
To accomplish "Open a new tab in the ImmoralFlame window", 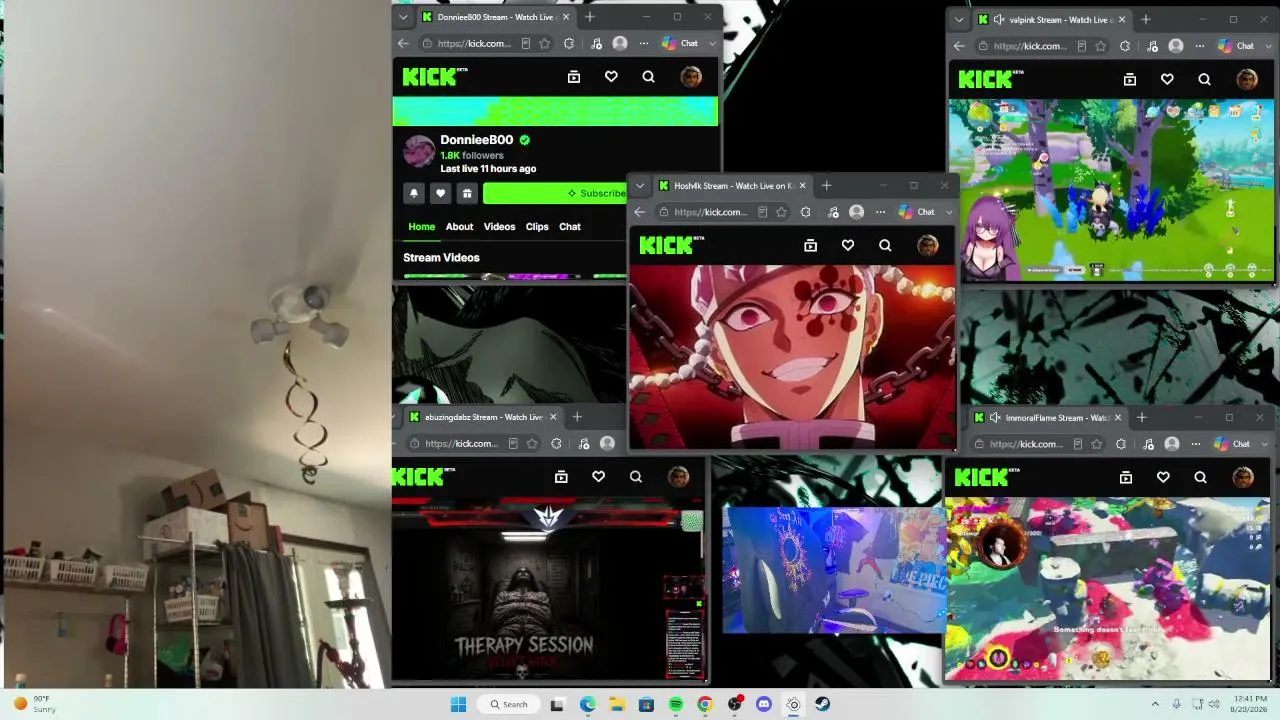I will click(x=1141, y=418).
